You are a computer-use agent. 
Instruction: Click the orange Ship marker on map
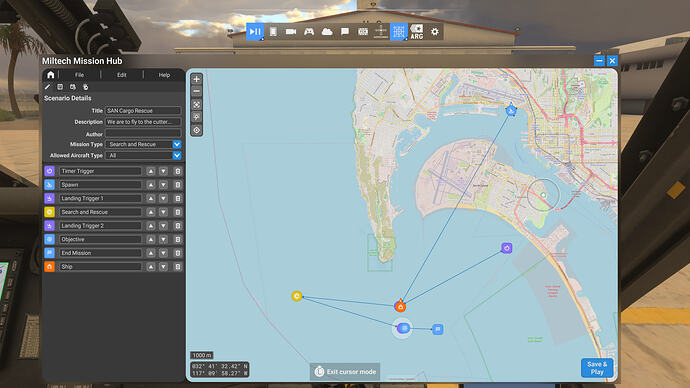[x=400, y=306]
